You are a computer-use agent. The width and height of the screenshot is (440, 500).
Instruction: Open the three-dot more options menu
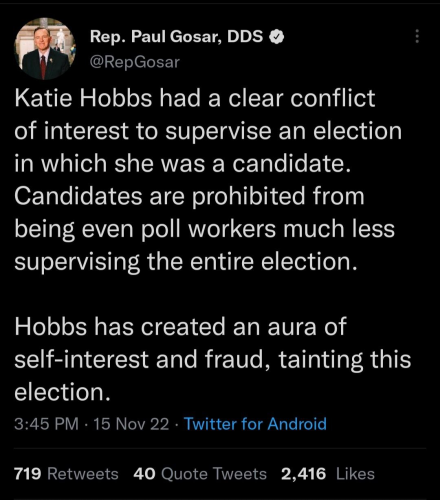[417, 36]
